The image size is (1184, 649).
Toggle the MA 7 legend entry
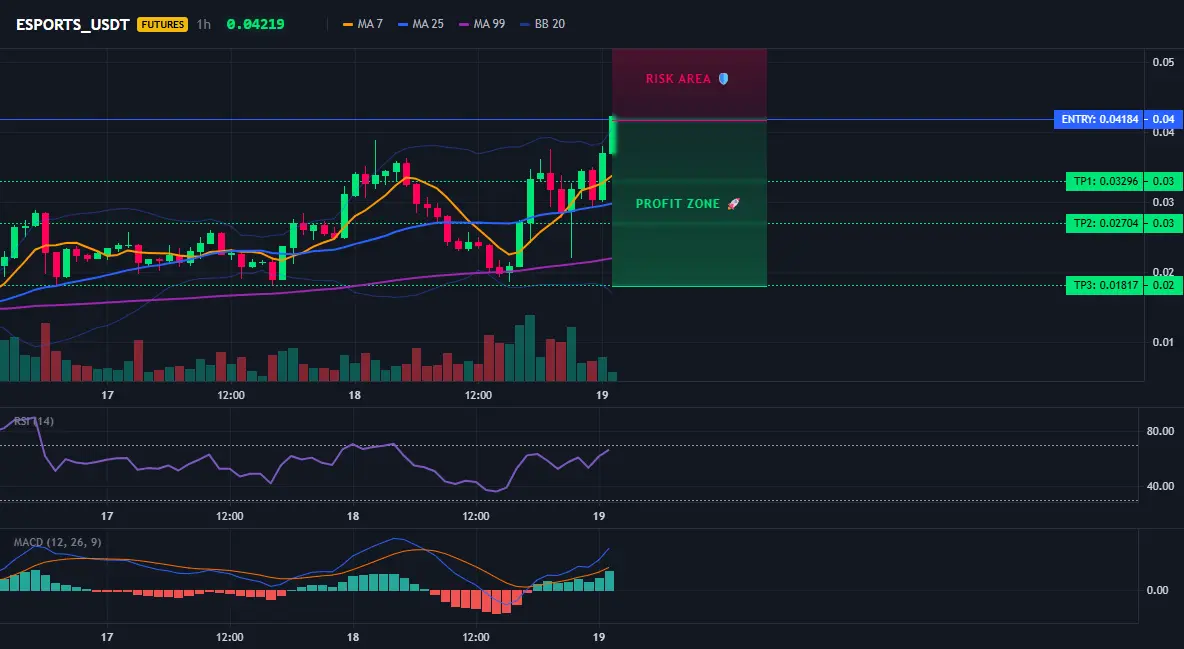(x=362, y=24)
